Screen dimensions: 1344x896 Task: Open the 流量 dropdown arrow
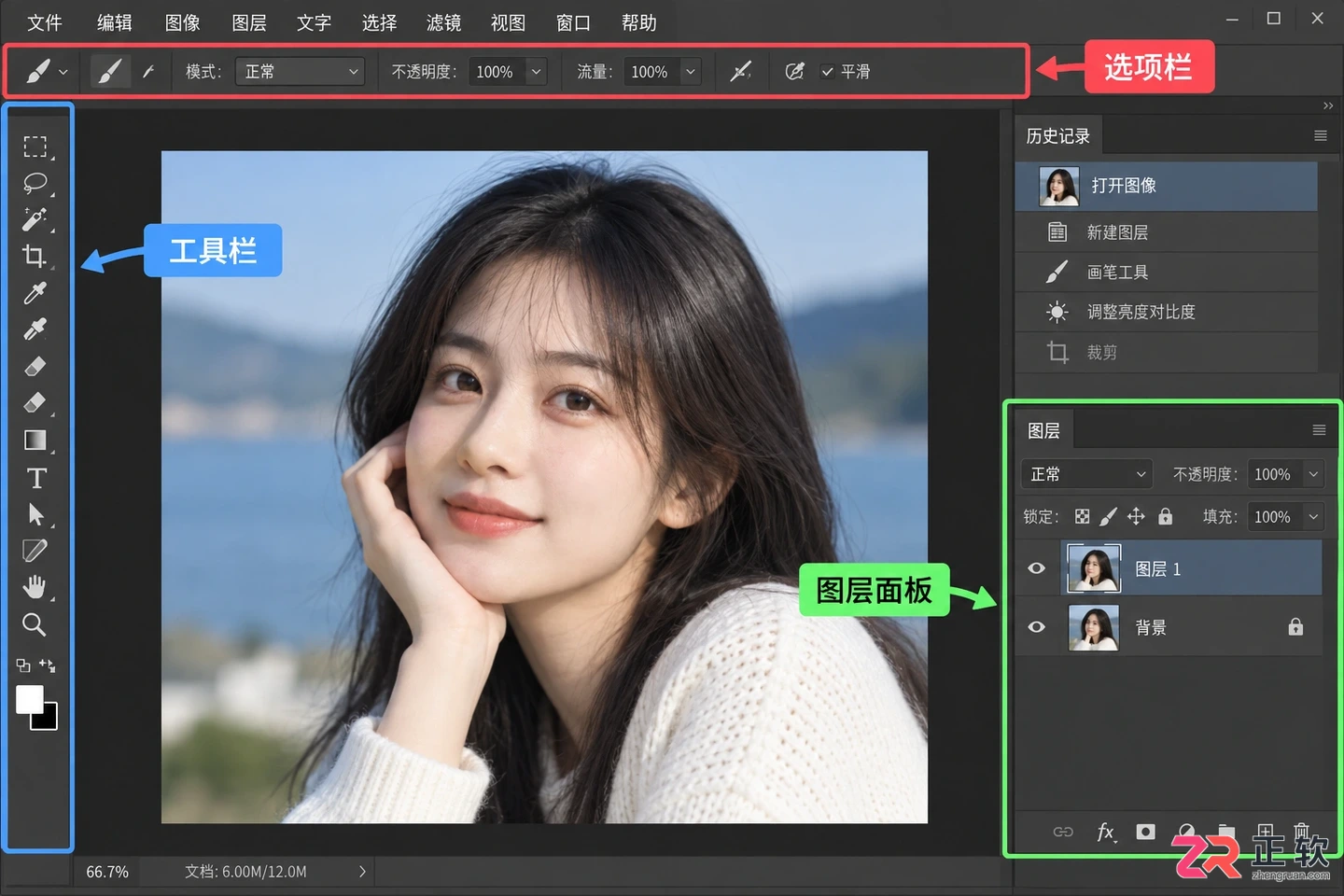click(691, 72)
